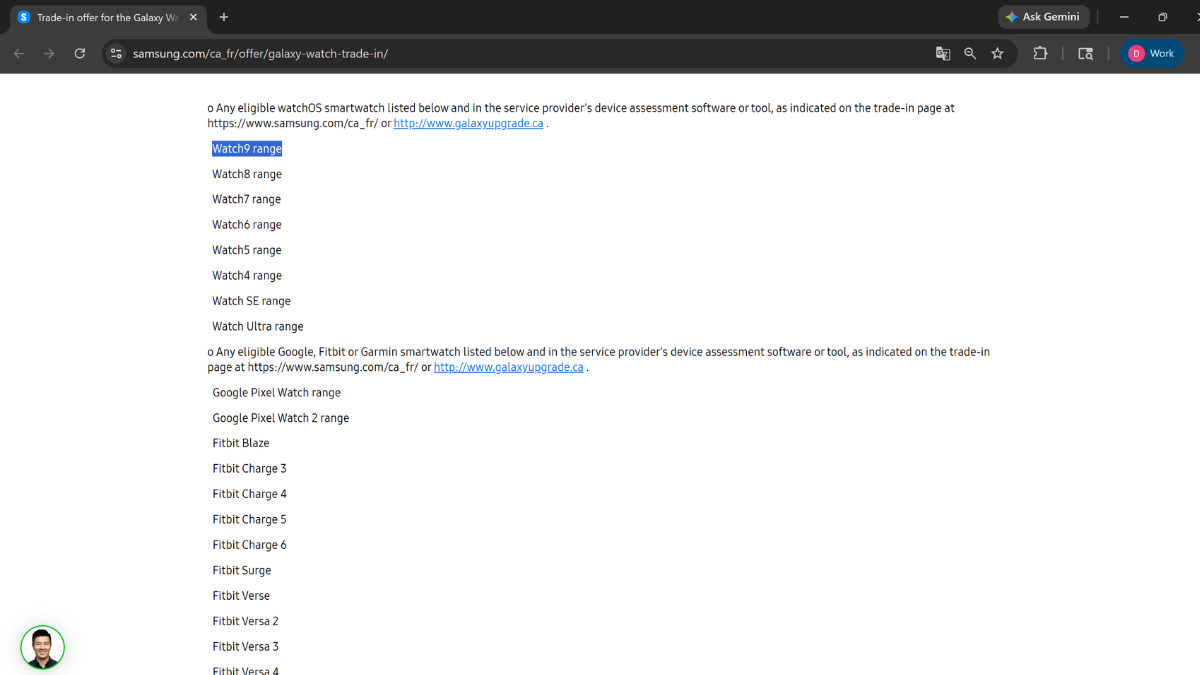Click the Watch5 range entry
This screenshot has height=675, width=1200.
[x=247, y=250]
